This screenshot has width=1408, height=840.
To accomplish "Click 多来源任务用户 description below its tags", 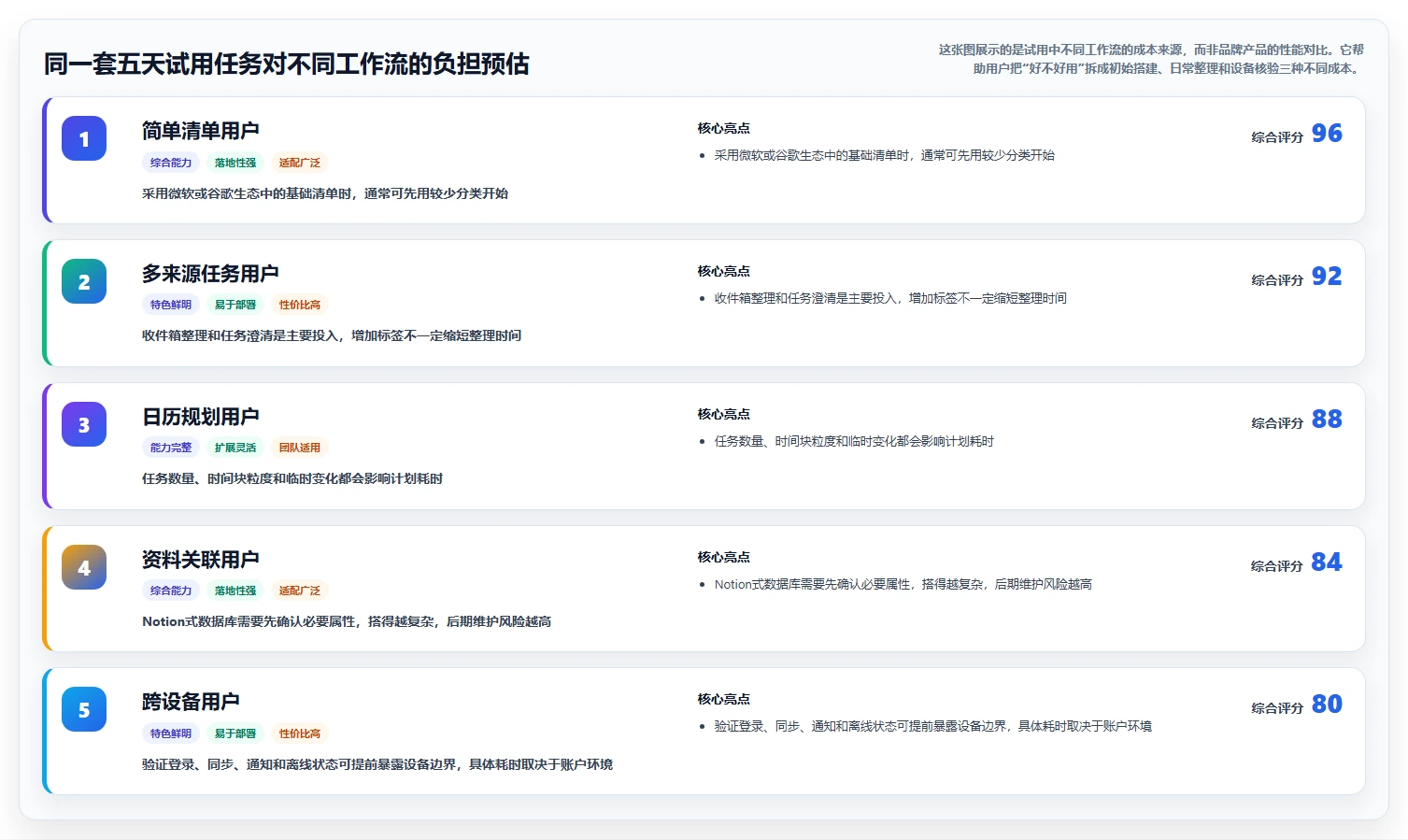I will [332, 336].
